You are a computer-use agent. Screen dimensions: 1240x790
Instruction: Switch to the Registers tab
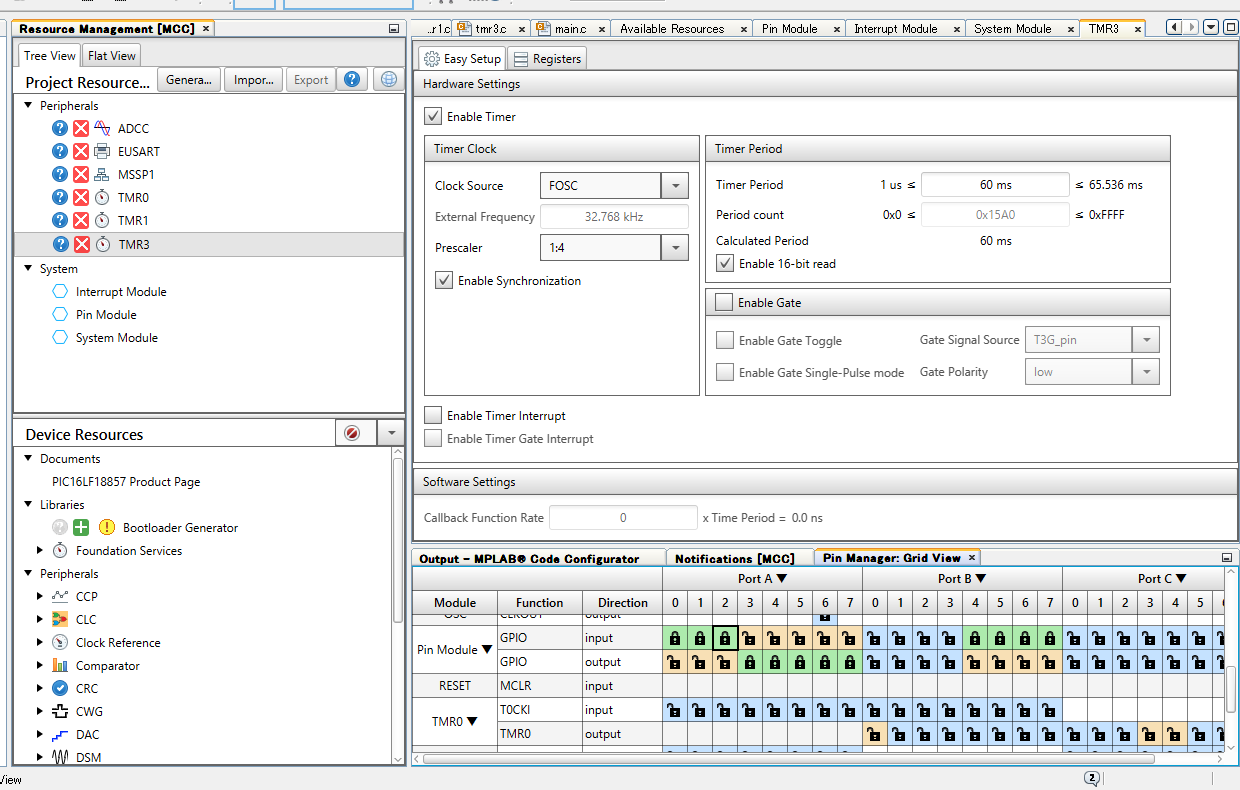coord(547,59)
